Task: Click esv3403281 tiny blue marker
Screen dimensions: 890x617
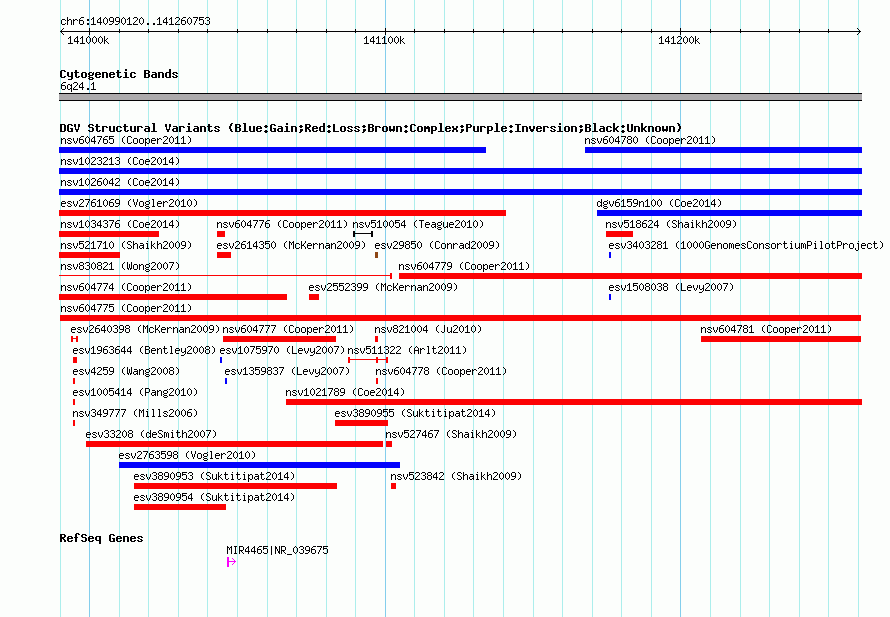Action: [x=610, y=255]
